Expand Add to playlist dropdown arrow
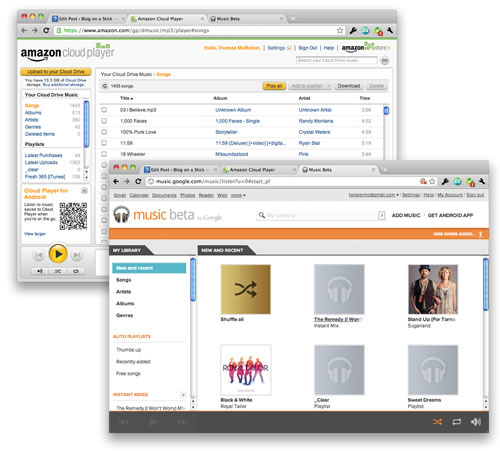 pyautogui.click(x=328, y=86)
